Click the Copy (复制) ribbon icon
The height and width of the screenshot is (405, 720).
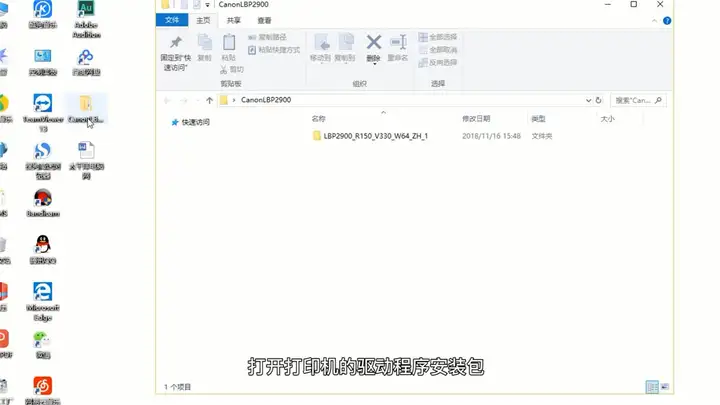tap(204, 43)
